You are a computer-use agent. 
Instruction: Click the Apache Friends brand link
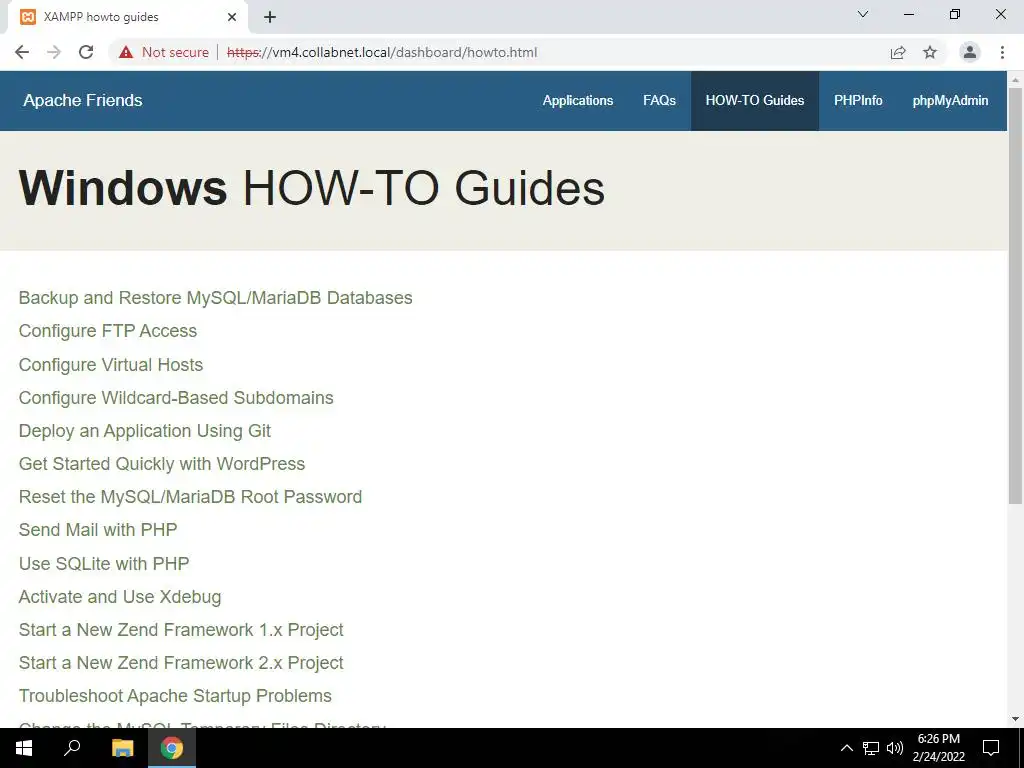tap(83, 101)
